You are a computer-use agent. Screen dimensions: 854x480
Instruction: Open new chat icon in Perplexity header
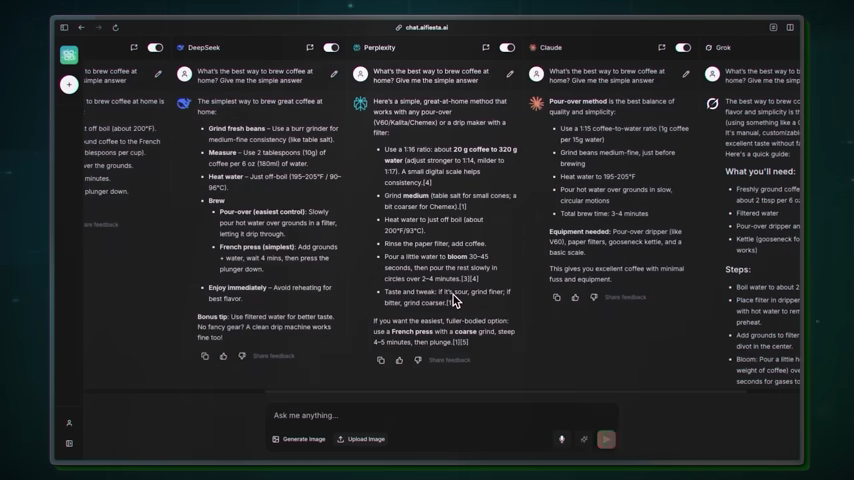click(x=486, y=47)
